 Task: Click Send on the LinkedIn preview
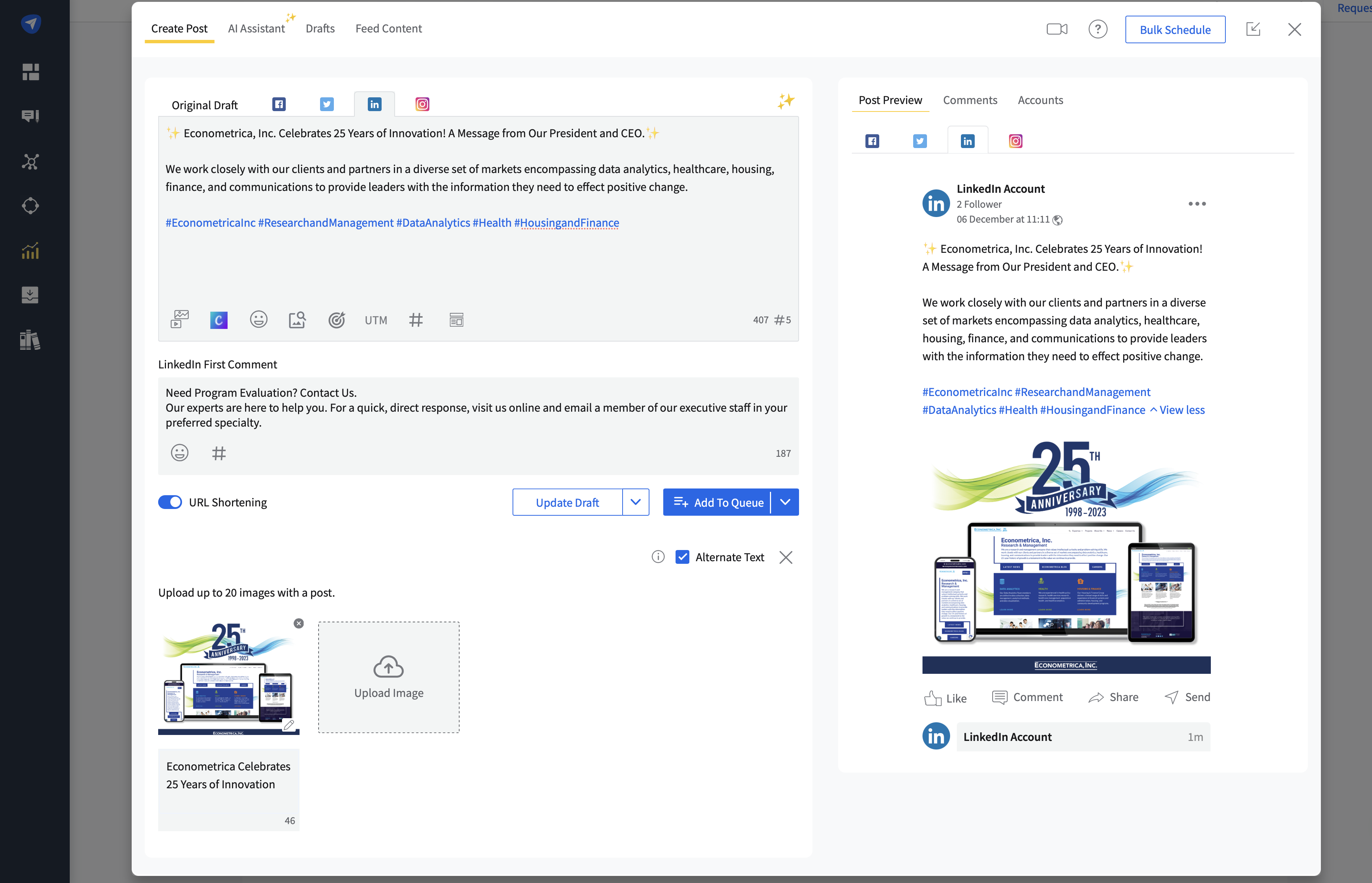[x=1187, y=697]
